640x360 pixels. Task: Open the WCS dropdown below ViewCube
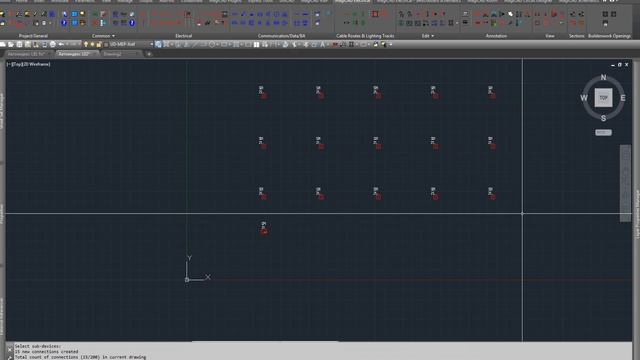tap(603, 133)
